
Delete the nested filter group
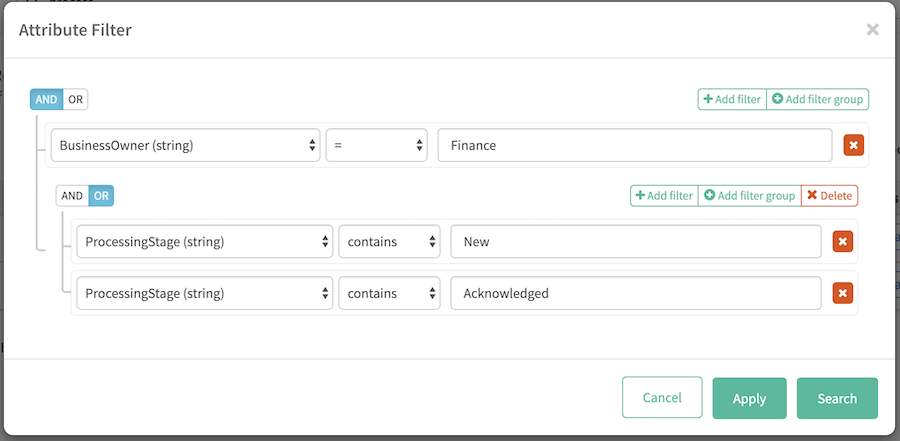click(x=829, y=195)
